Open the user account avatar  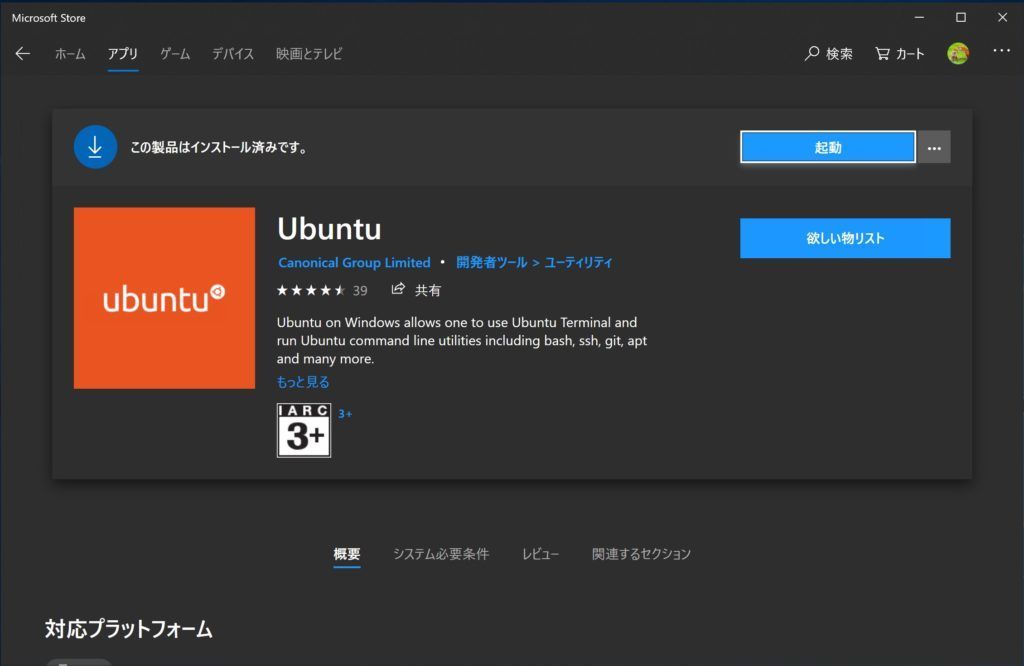click(957, 54)
